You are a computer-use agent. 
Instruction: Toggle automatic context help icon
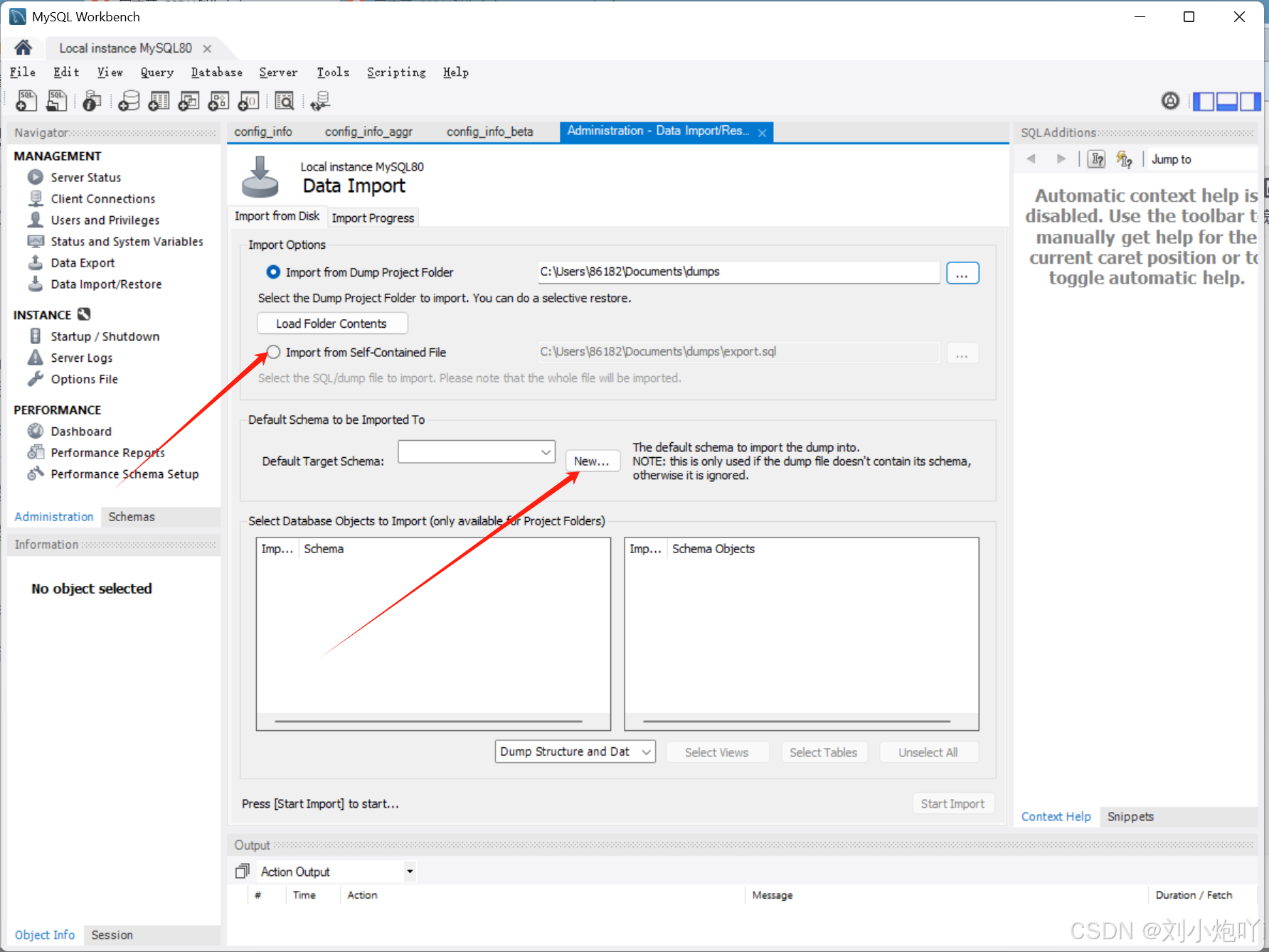(1125, 159)
